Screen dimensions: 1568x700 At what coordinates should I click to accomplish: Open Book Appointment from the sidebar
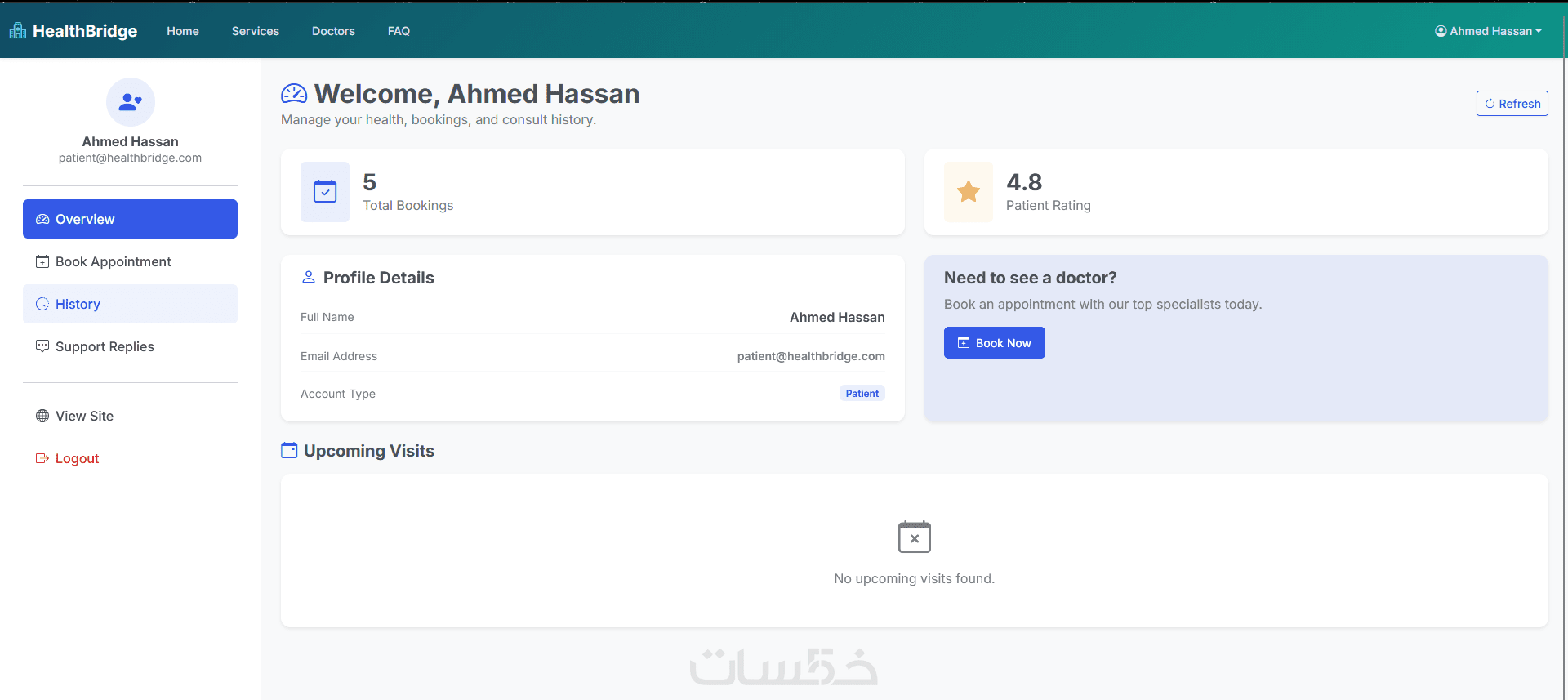coord(130,261)
